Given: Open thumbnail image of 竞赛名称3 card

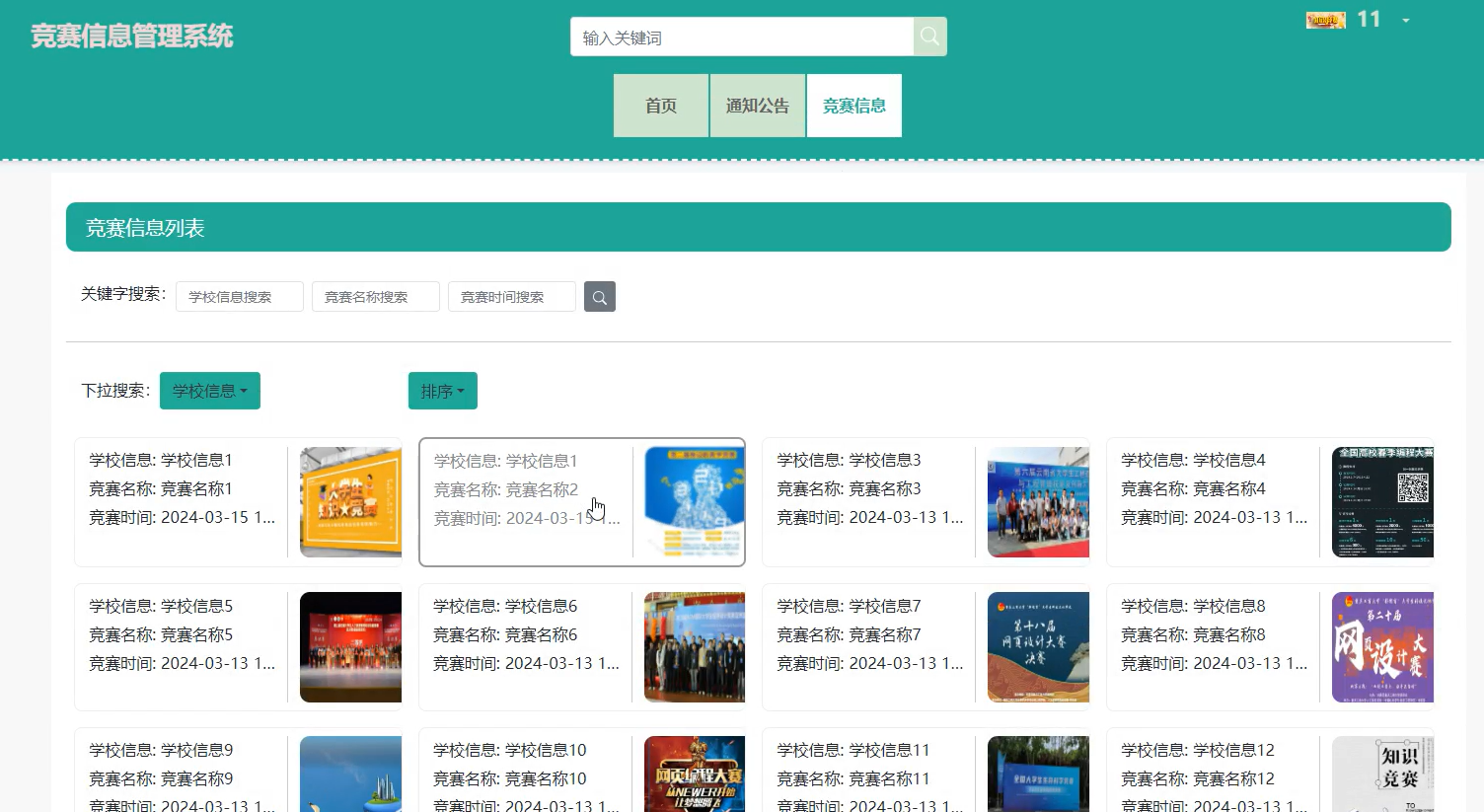Looking at the screenshot, I should 1038,502.
